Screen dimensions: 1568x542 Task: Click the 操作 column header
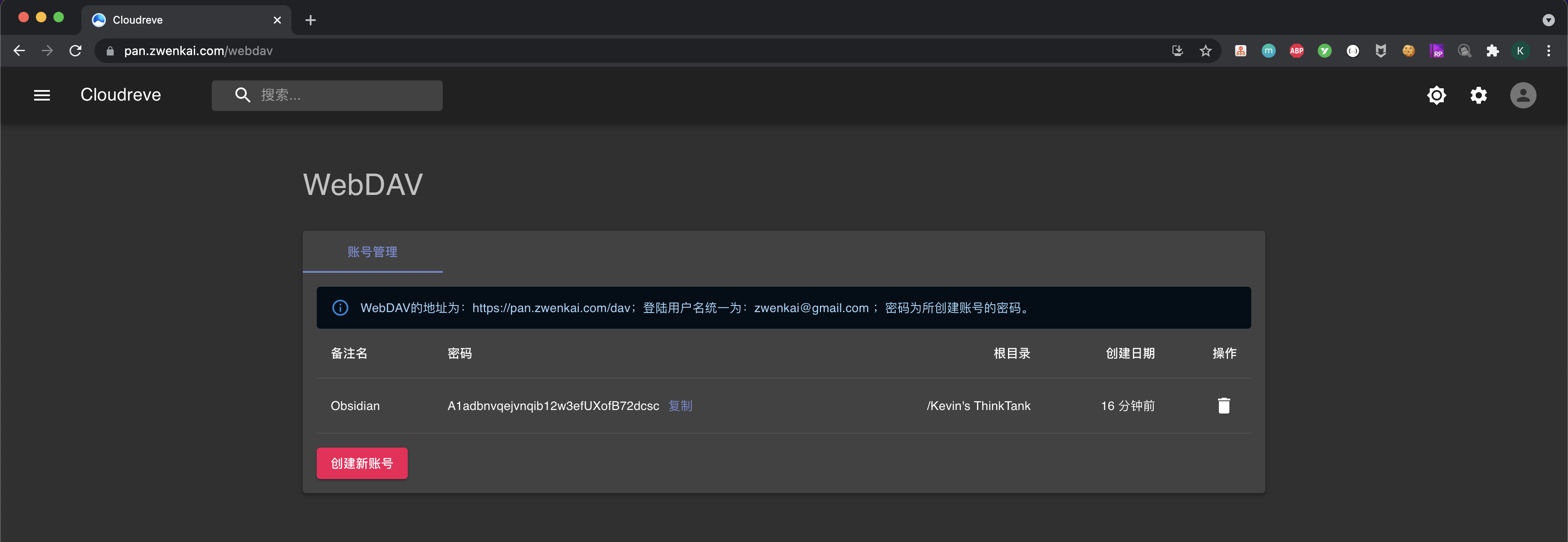click(x=1224, y=354)
